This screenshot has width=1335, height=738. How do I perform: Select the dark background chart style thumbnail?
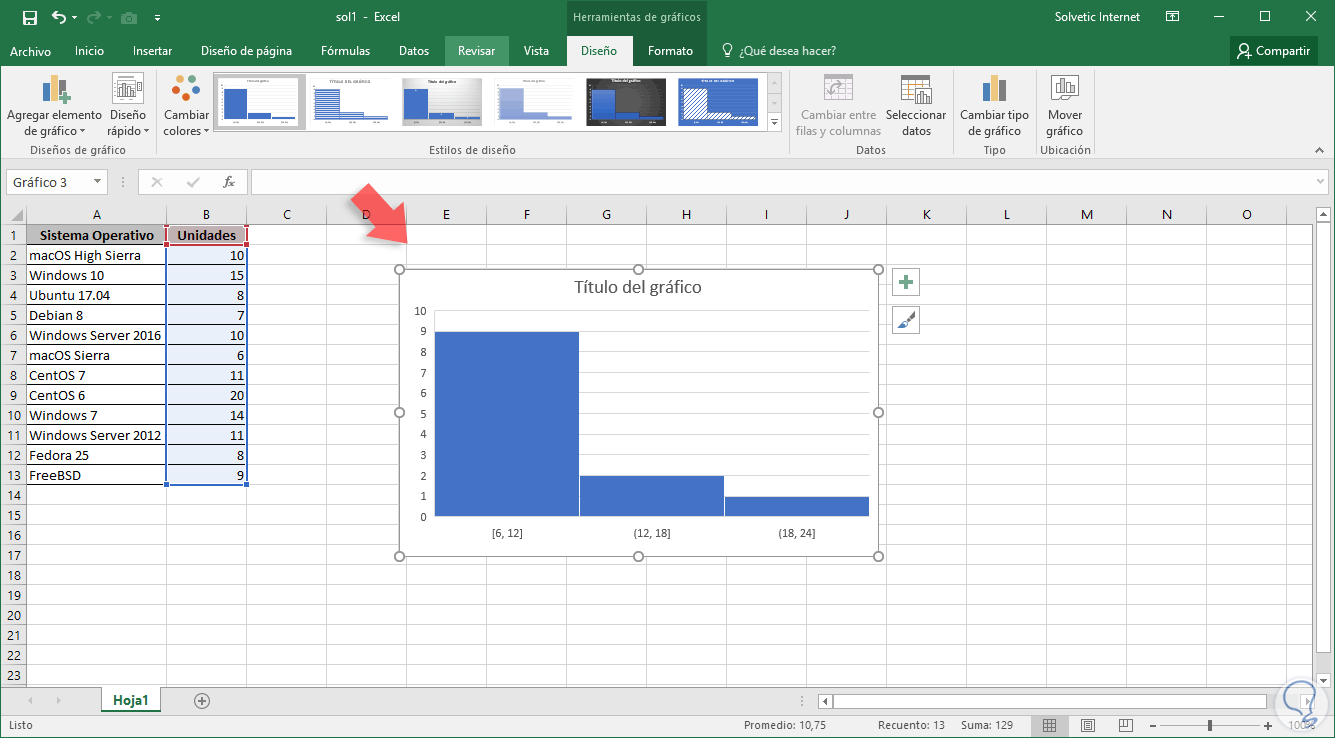[x=625, y=101]
